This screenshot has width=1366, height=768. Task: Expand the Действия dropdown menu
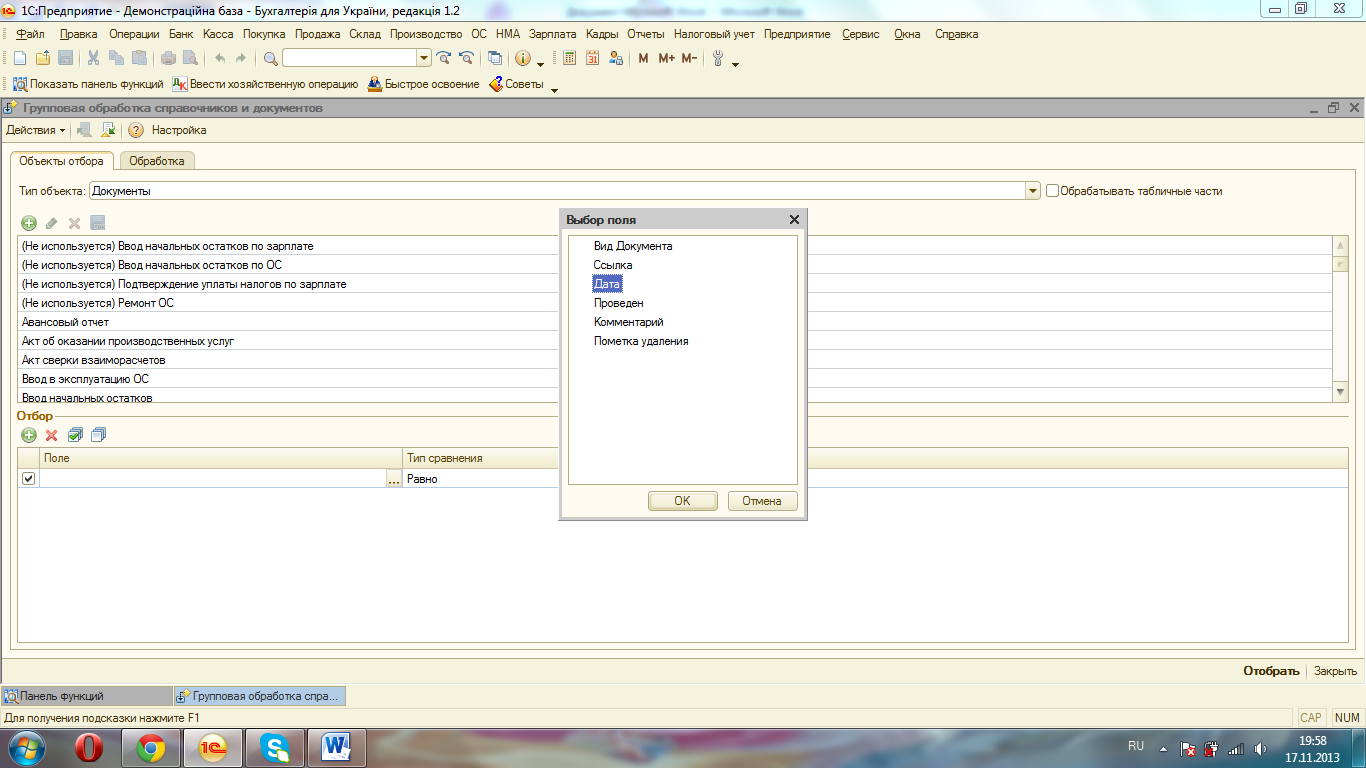(36, 130)
